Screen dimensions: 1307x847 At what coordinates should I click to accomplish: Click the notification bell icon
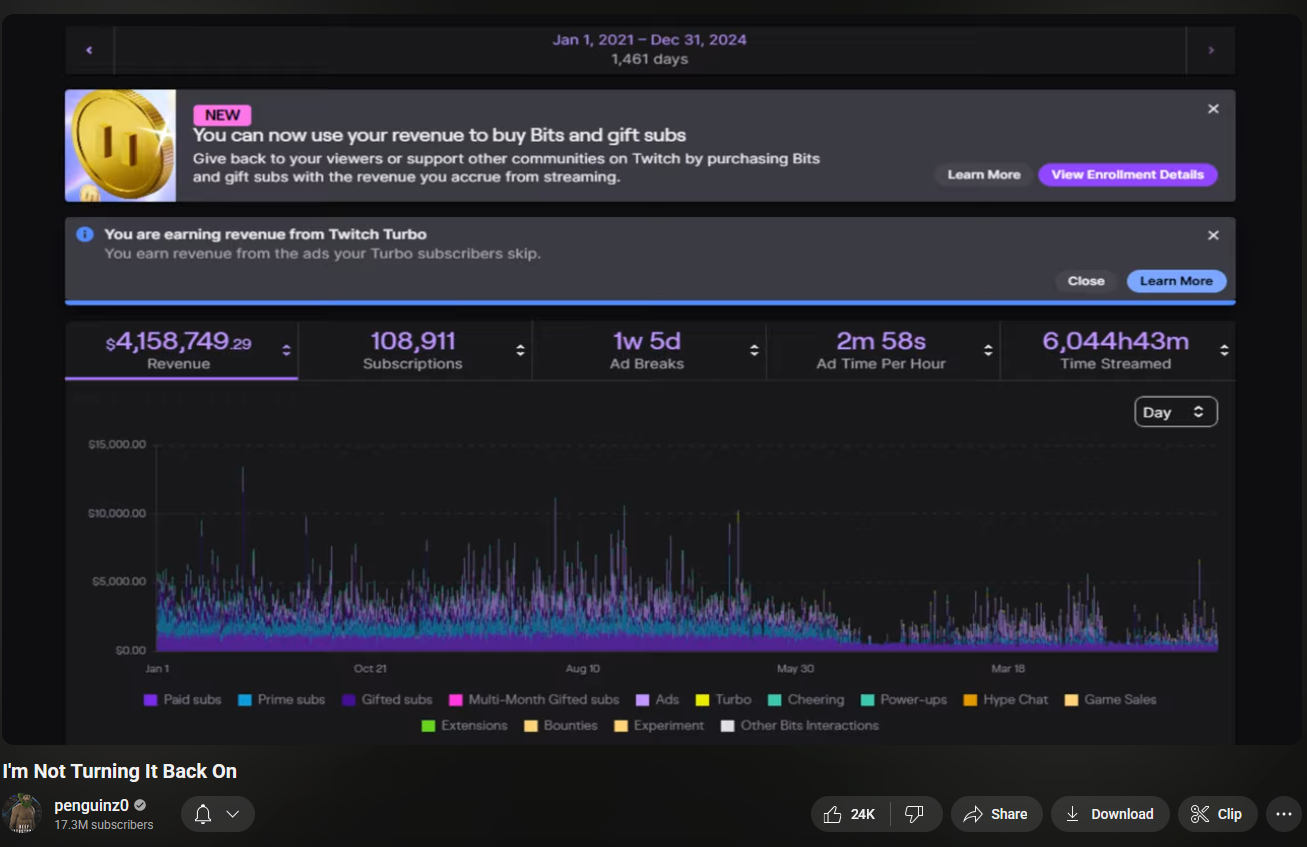tap(203, 814)
